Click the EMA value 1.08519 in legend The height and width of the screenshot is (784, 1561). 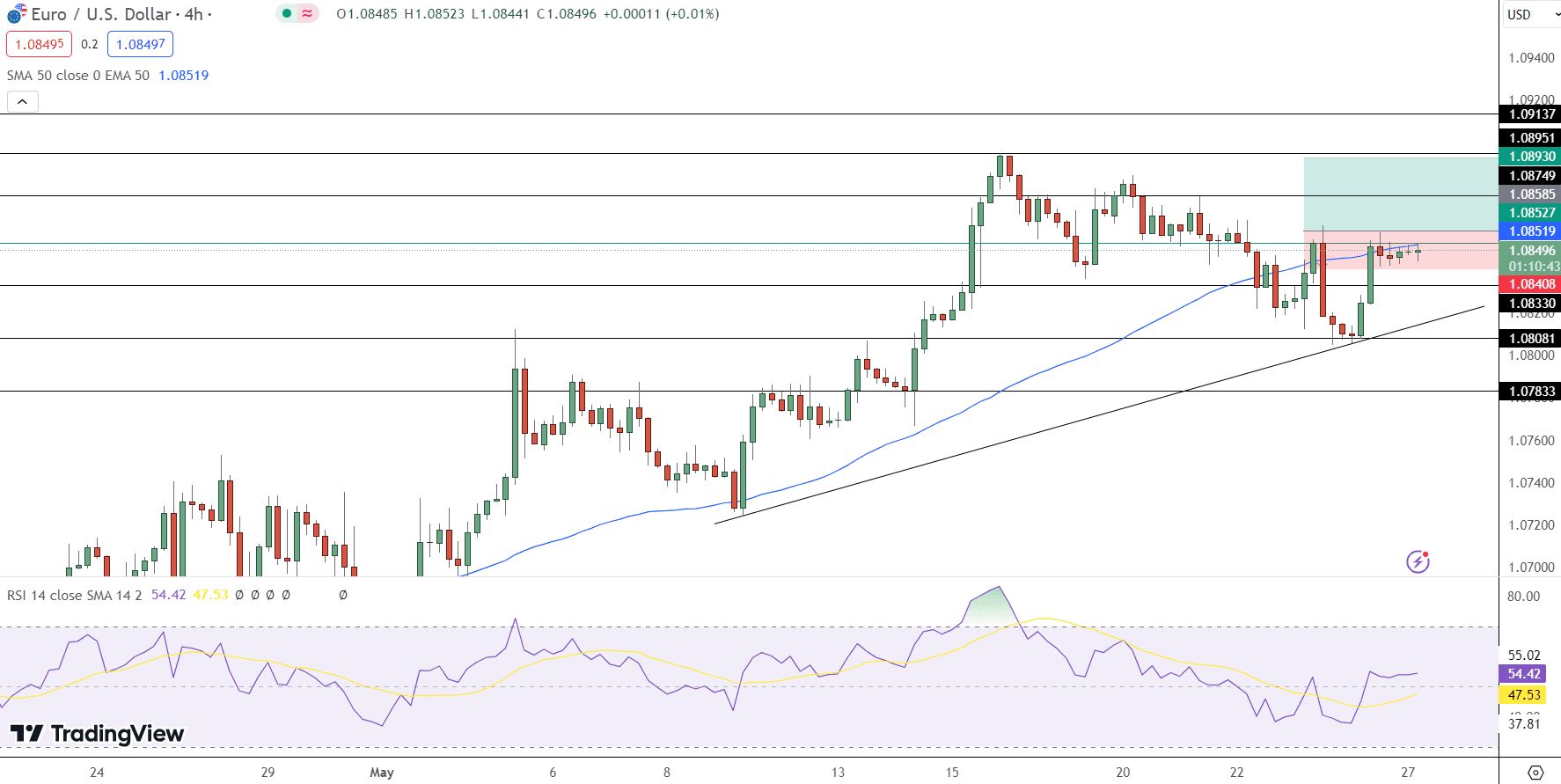[184, 76]
